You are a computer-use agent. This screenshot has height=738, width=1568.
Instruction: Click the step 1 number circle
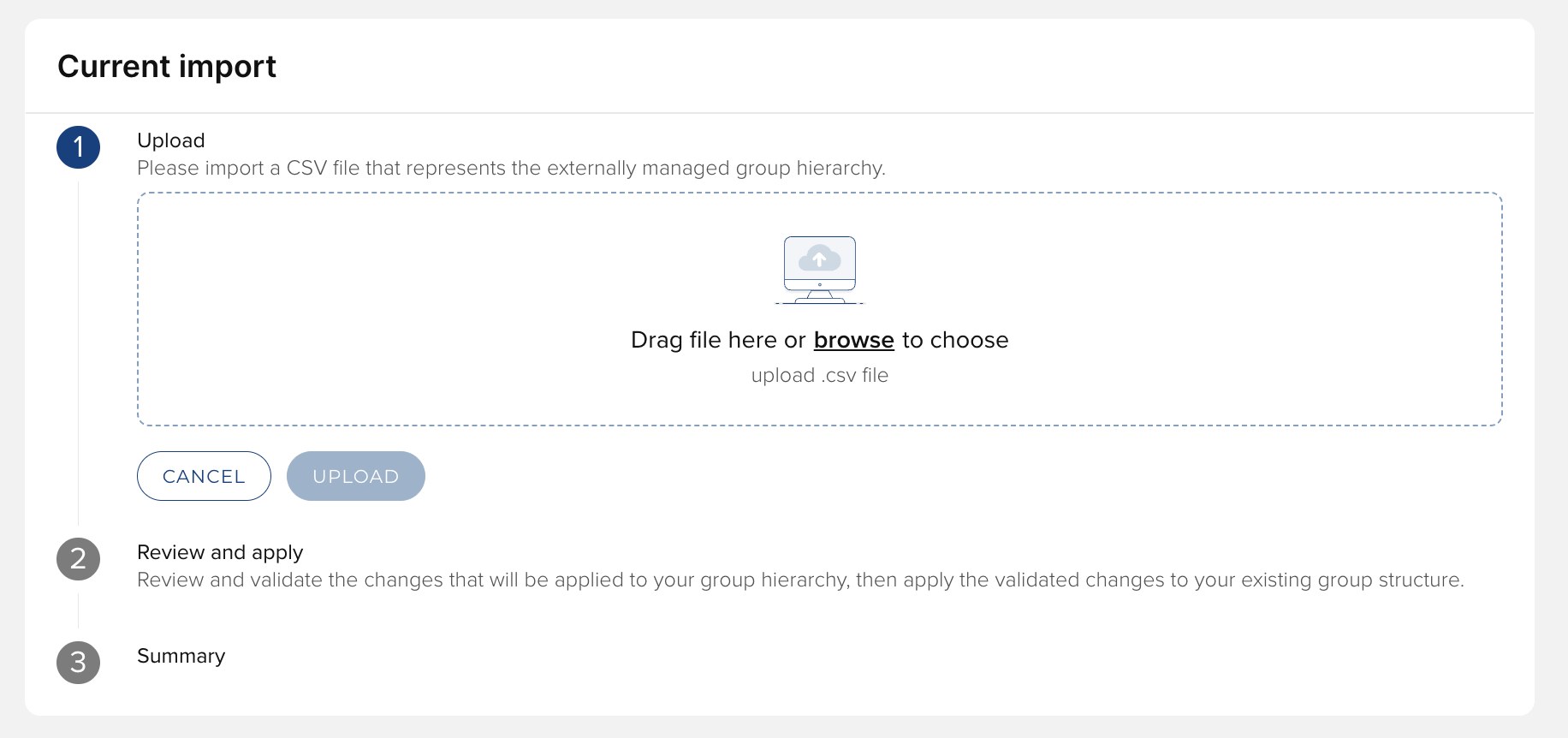[78, 147]
